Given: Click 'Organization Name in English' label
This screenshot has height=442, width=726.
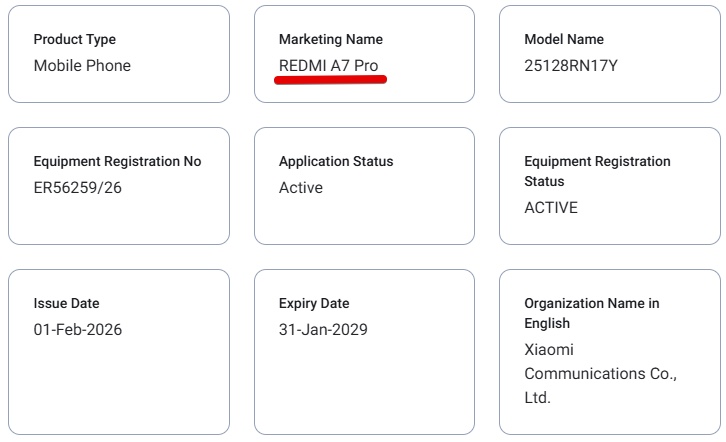Looking at the screenshot, I should tap(592, 313).
